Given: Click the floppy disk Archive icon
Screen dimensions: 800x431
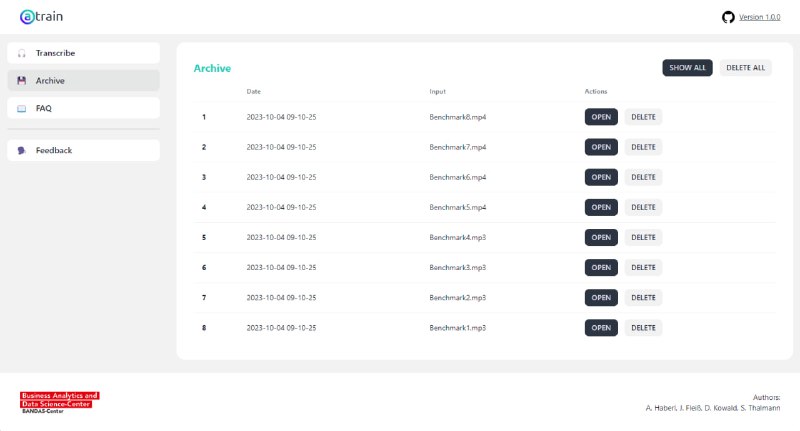Looking at the screenshot, I should point(21,81).
